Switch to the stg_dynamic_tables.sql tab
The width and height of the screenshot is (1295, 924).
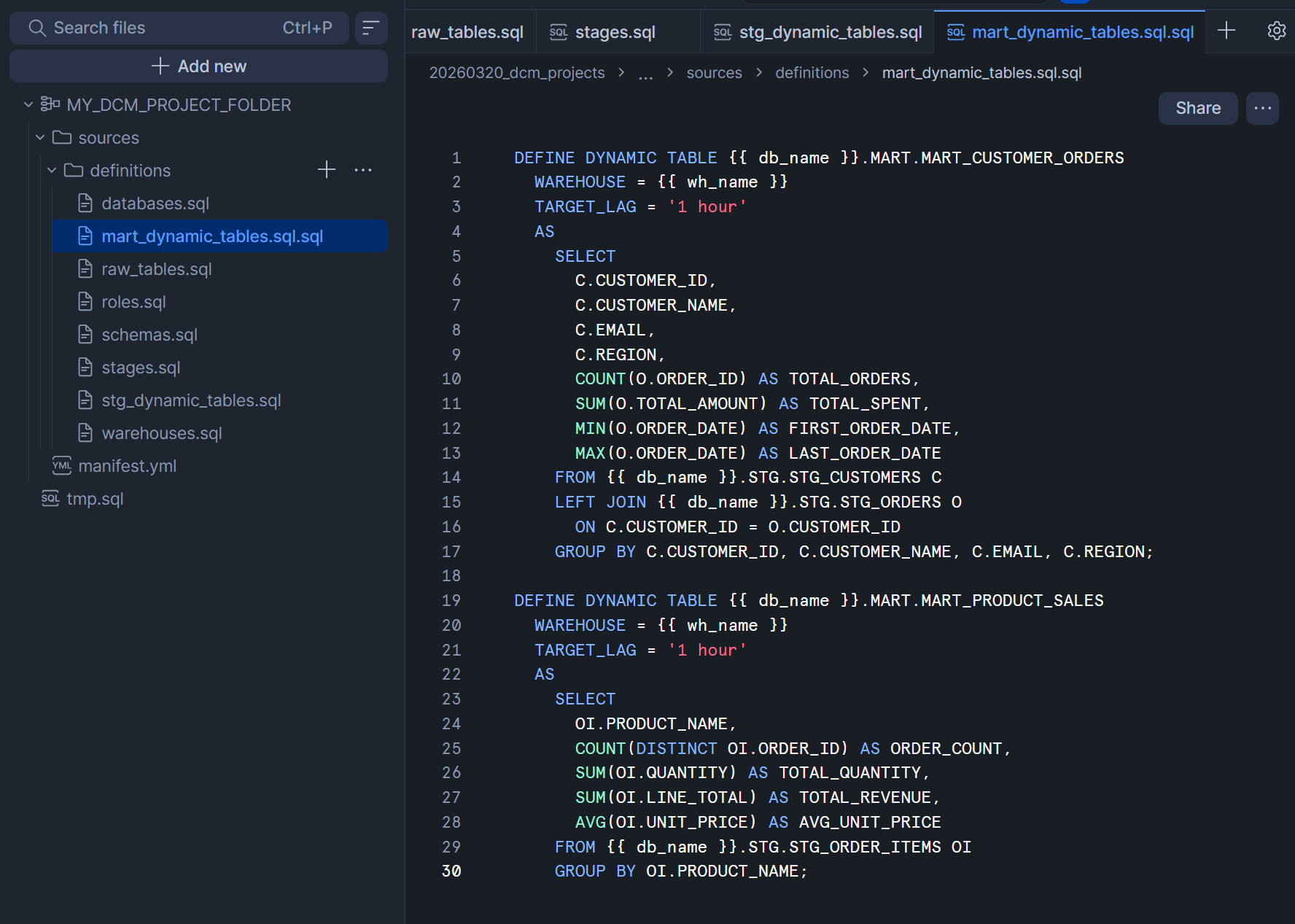[830, 32]
